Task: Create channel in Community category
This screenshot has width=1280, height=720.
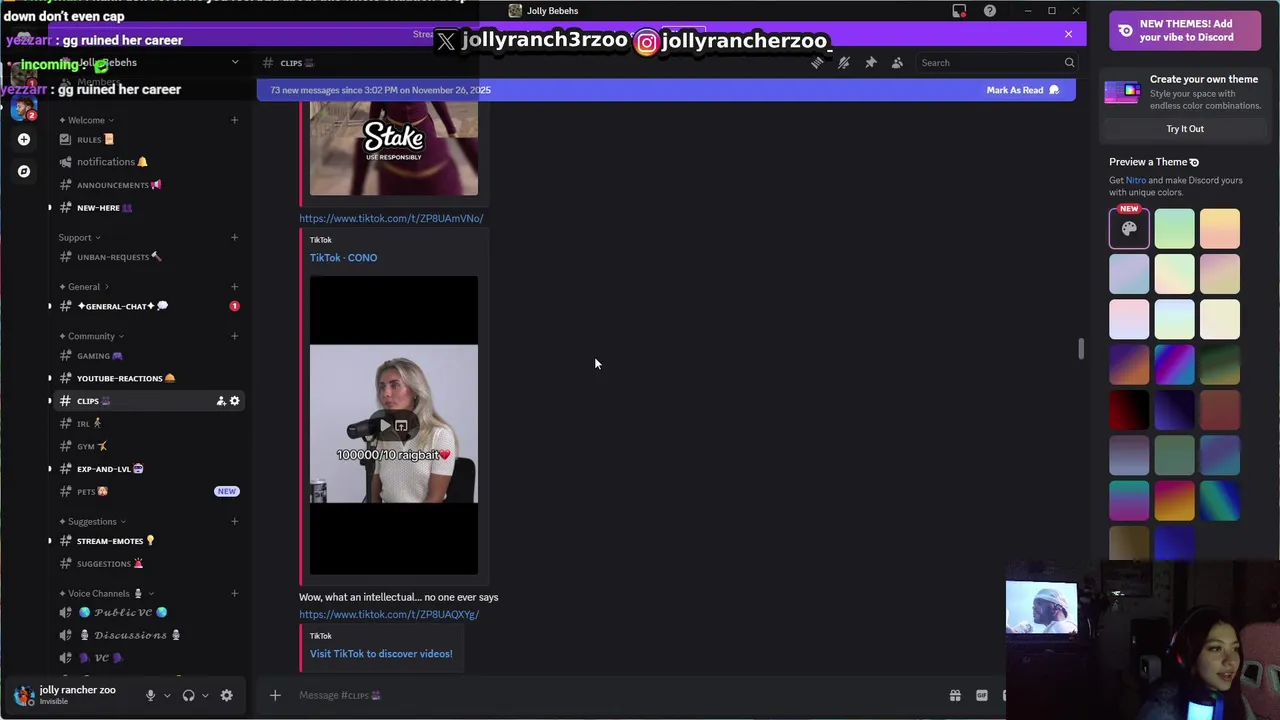Action: 235,336
